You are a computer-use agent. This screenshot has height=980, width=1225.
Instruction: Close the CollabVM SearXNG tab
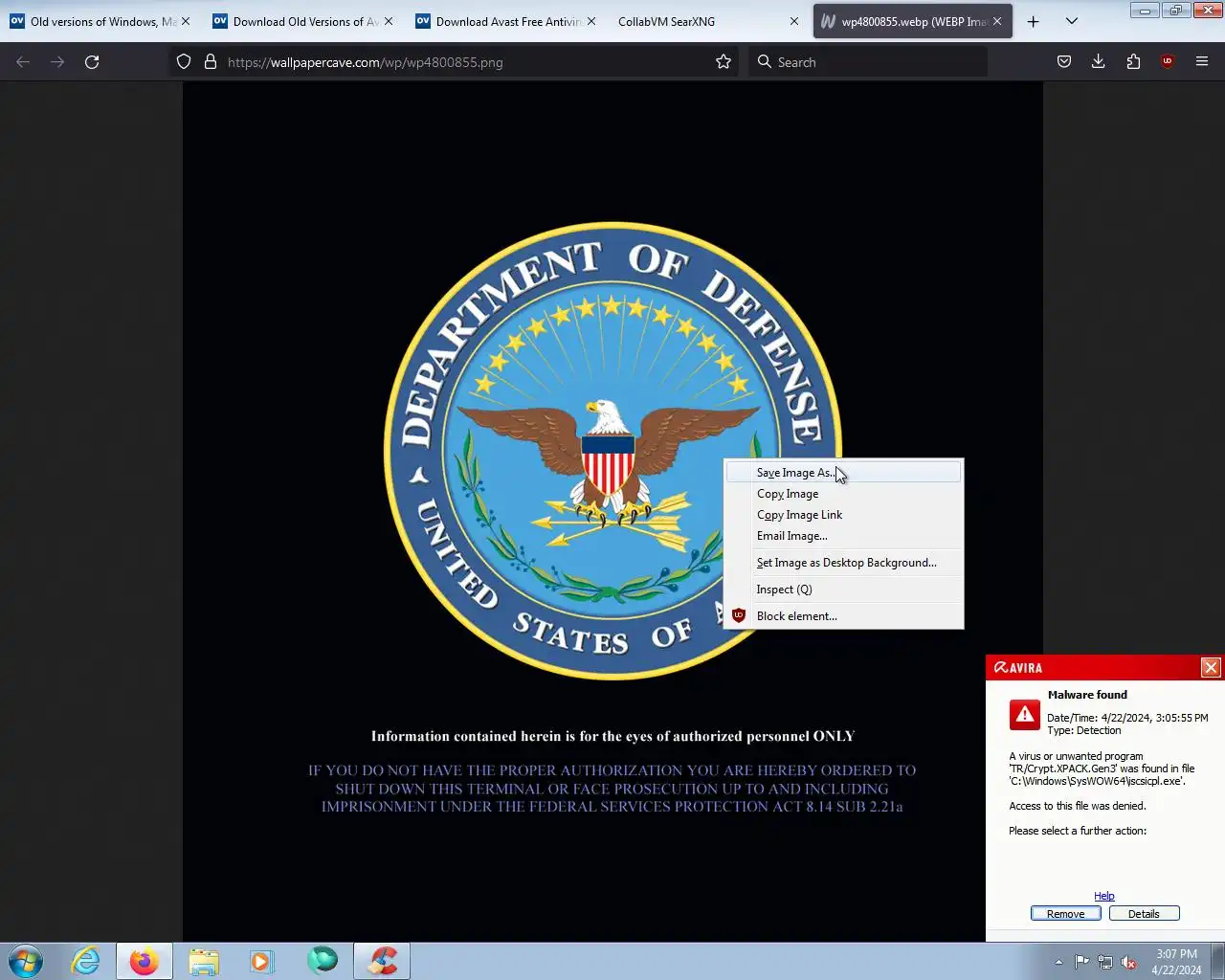794,21
